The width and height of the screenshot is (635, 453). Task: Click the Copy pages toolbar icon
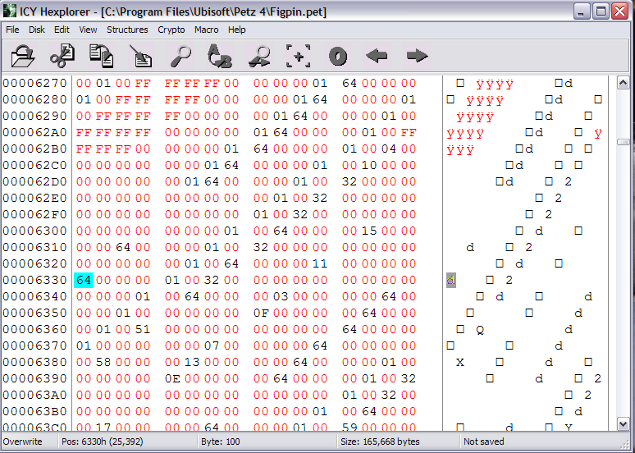point(101,56)
